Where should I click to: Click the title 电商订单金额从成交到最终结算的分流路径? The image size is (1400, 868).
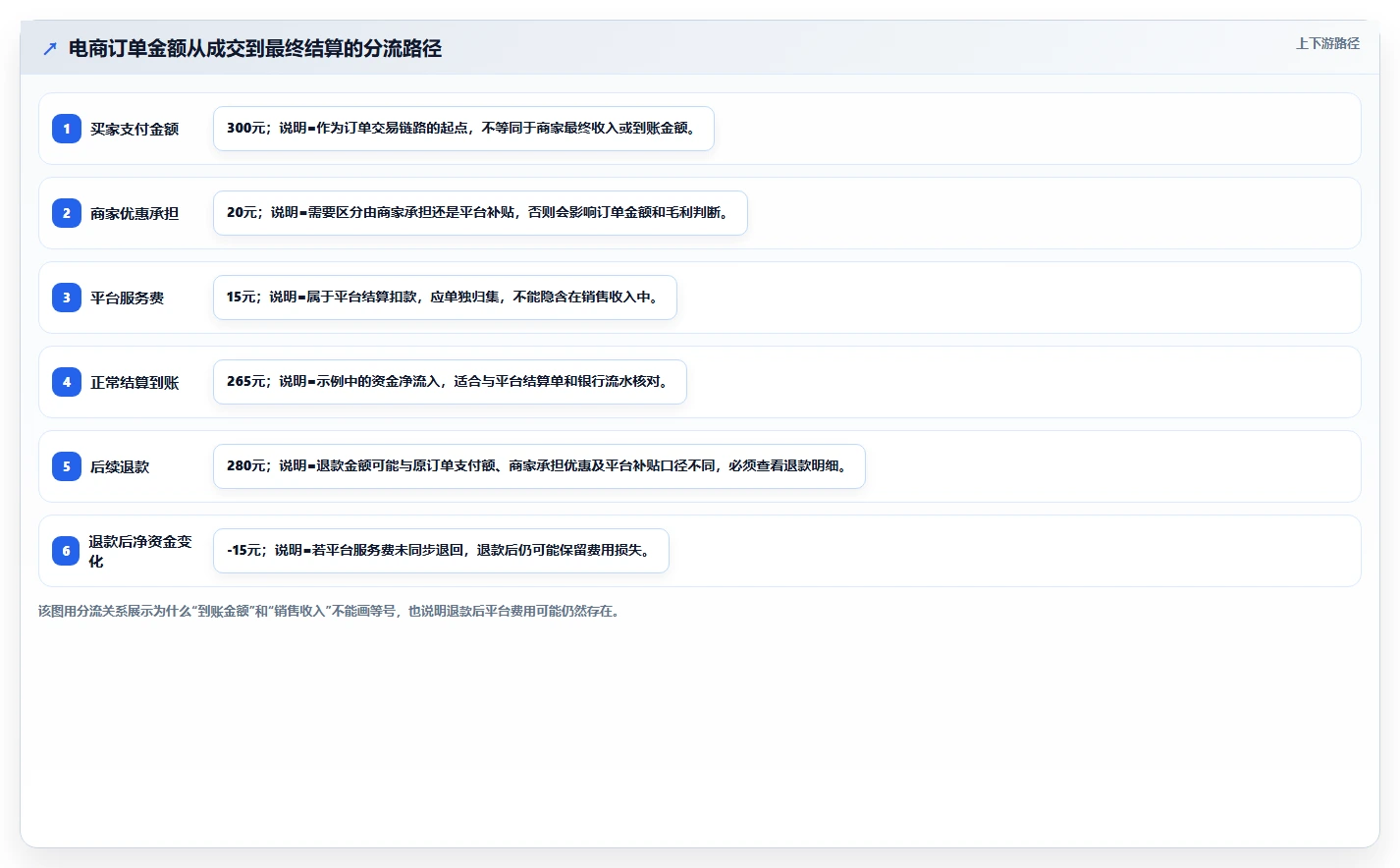255,48
